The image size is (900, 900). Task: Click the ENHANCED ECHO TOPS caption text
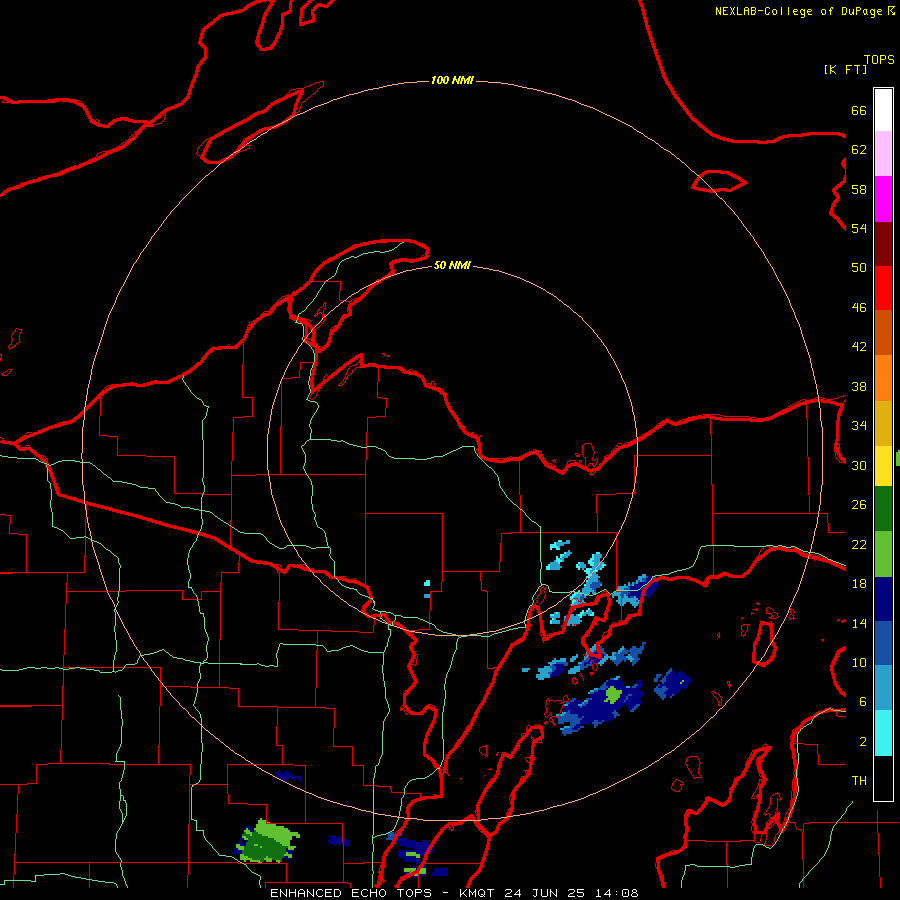tap(355, 893)
